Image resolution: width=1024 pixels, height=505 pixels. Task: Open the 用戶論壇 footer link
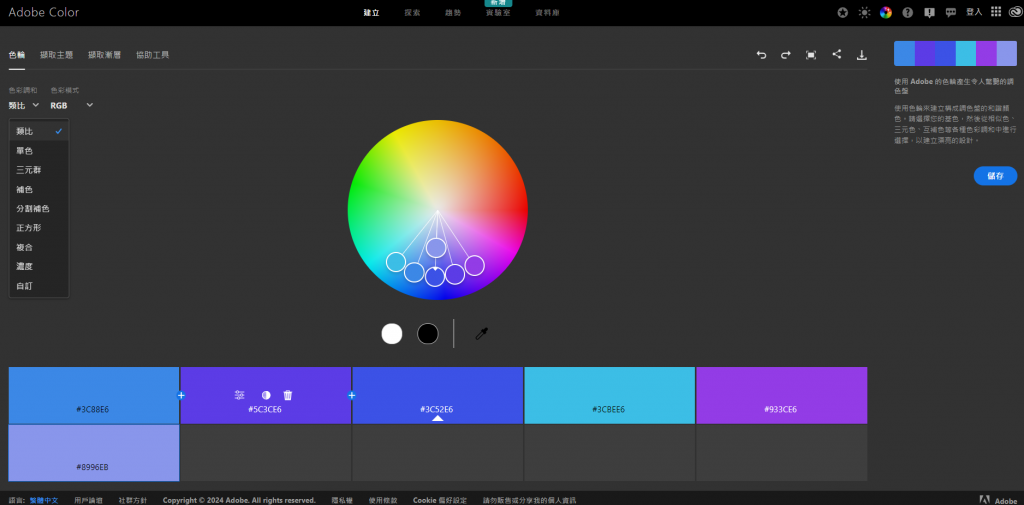pos(88,500)
